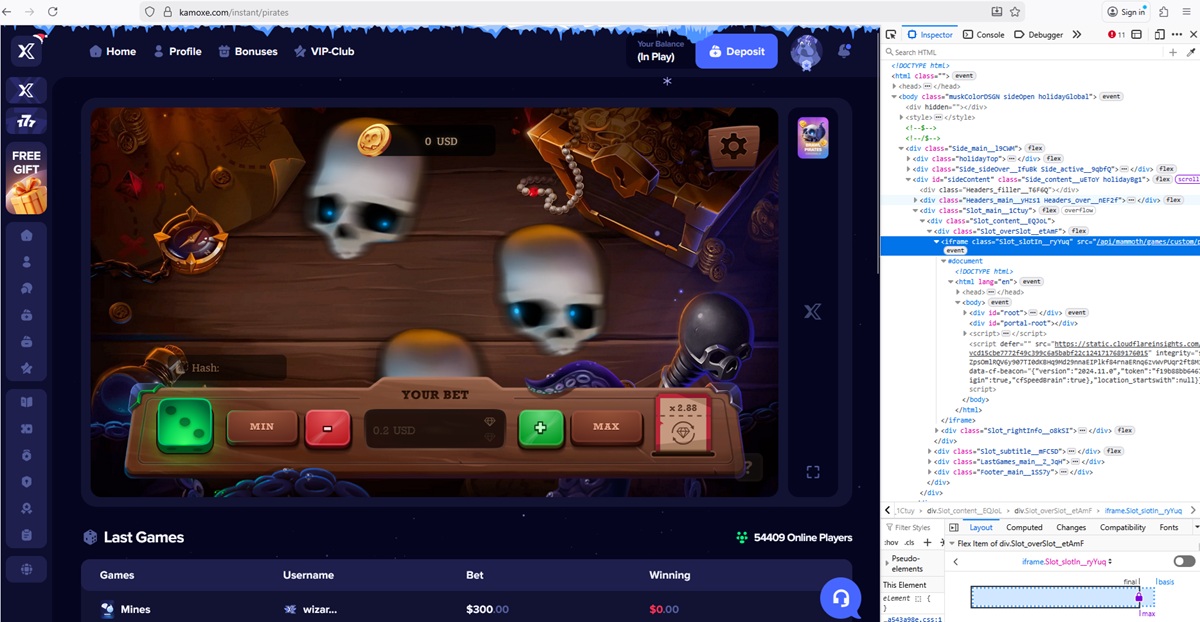Enter fullscreen mode for the game

pyautogui.click(x=813, y=472)
